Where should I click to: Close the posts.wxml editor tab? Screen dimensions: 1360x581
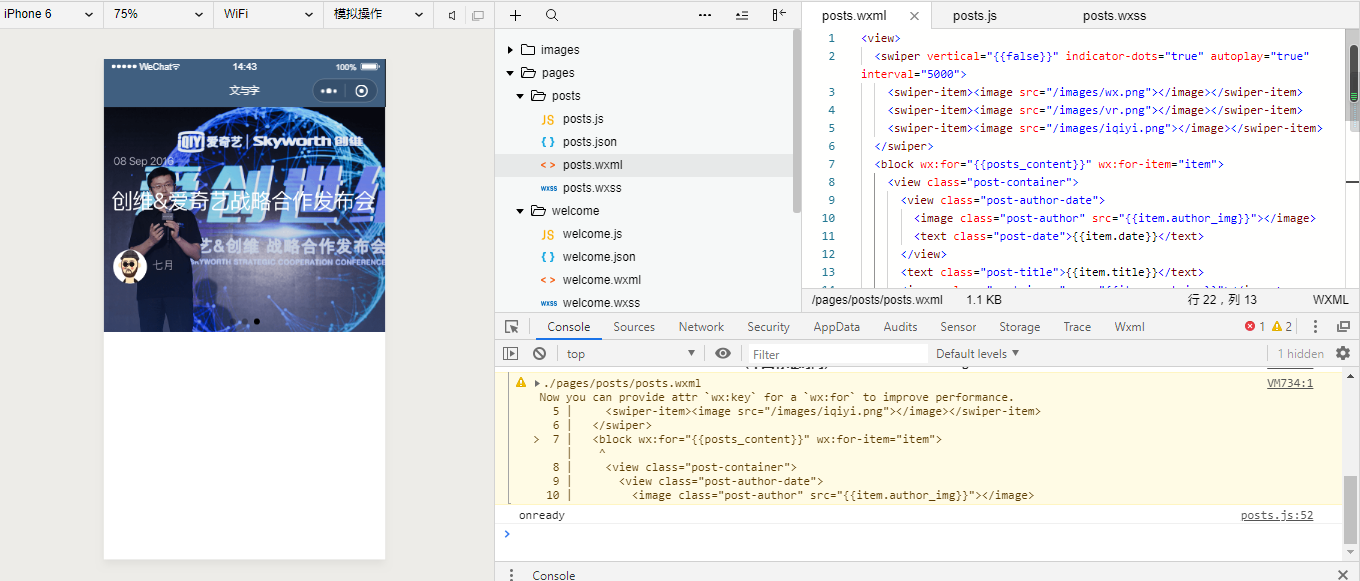pyautogui.click(x=914, y=16)
